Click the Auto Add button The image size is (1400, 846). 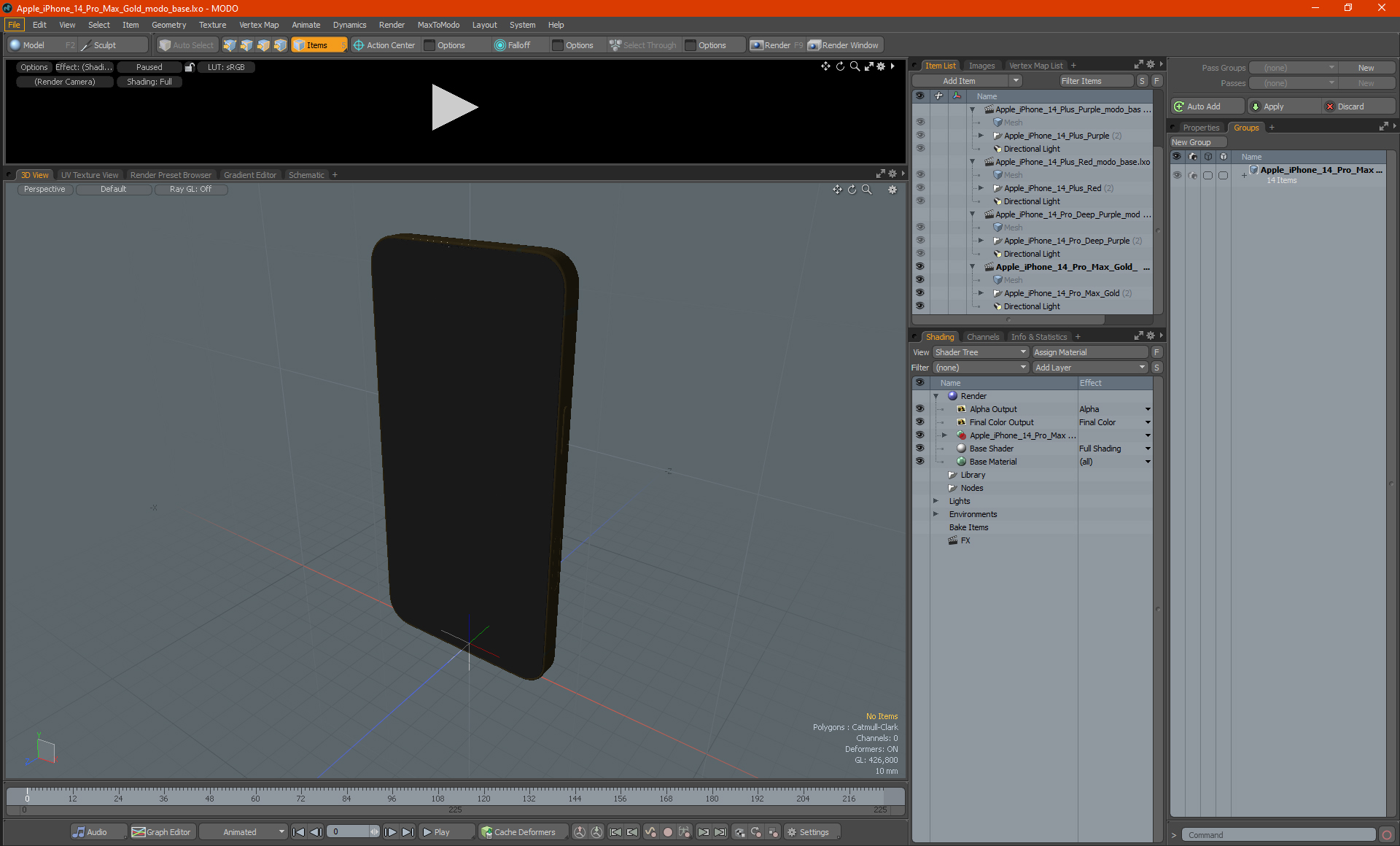[1203, 106]
